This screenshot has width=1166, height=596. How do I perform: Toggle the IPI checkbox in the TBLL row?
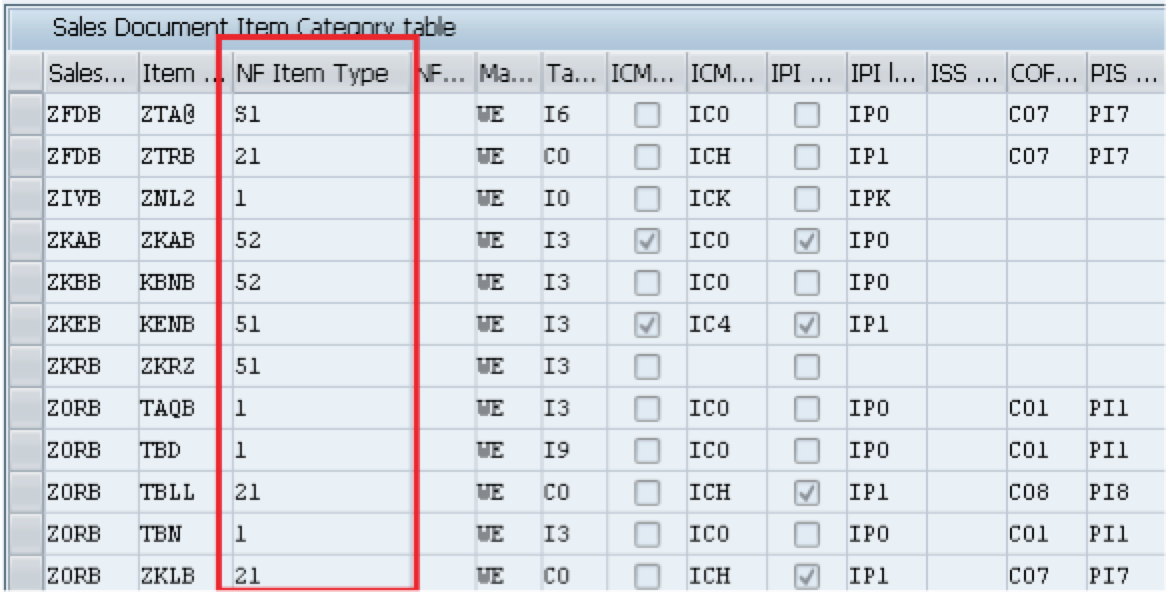[x=808, y=493]
